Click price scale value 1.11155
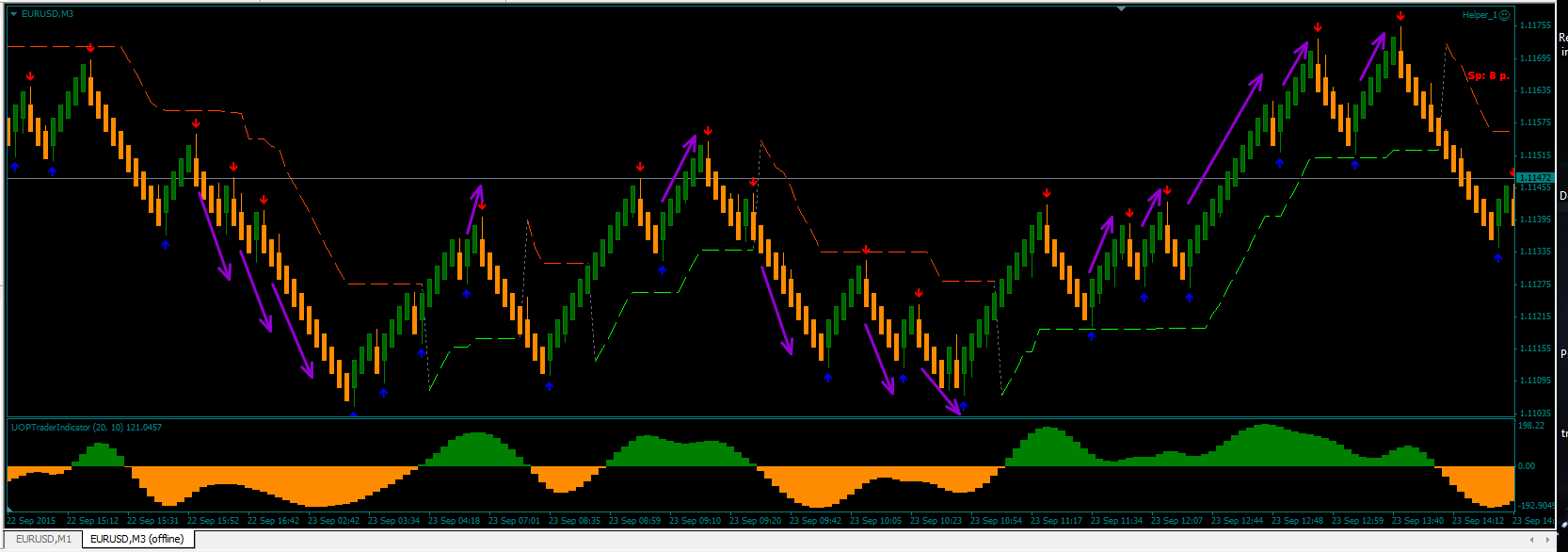Viewport: 1568px width, 552px height. (x=1535, y=349)
